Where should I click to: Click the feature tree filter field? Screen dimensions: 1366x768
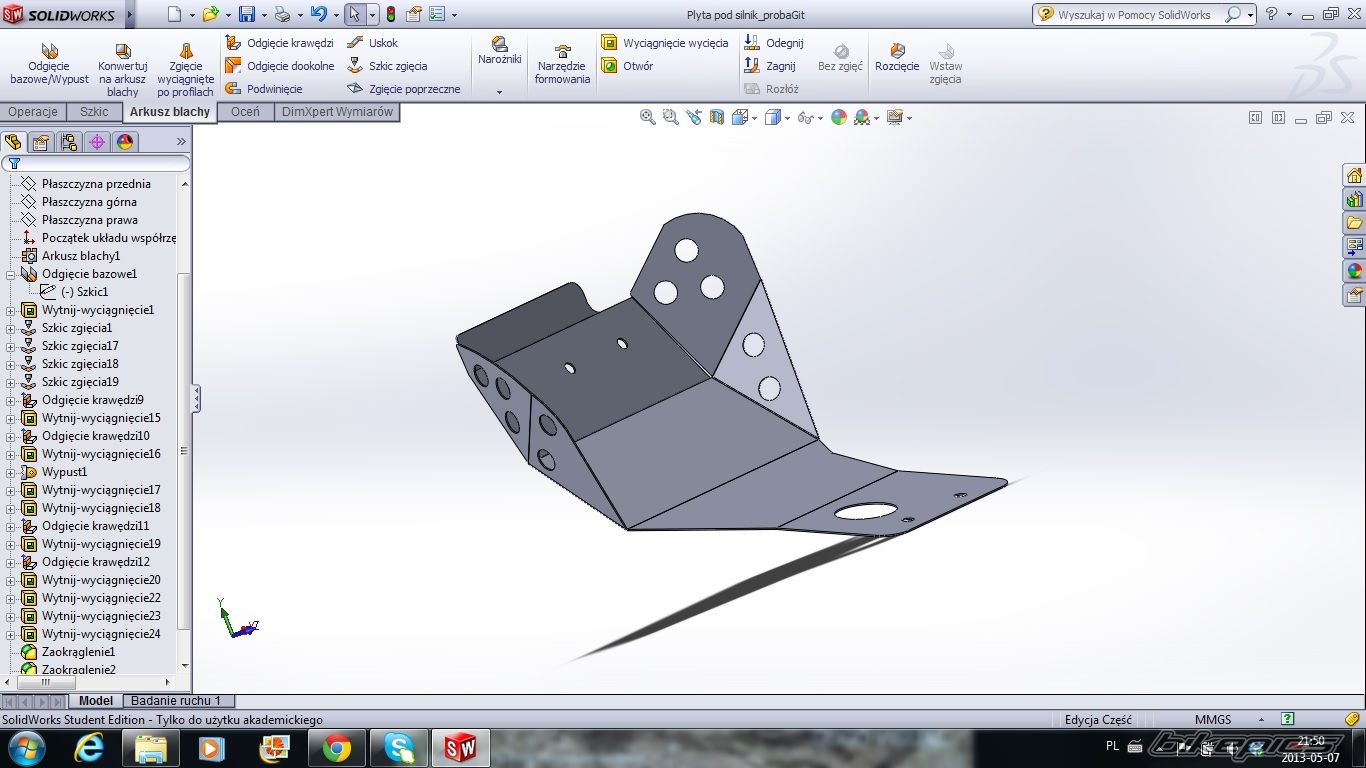(96, 163)
